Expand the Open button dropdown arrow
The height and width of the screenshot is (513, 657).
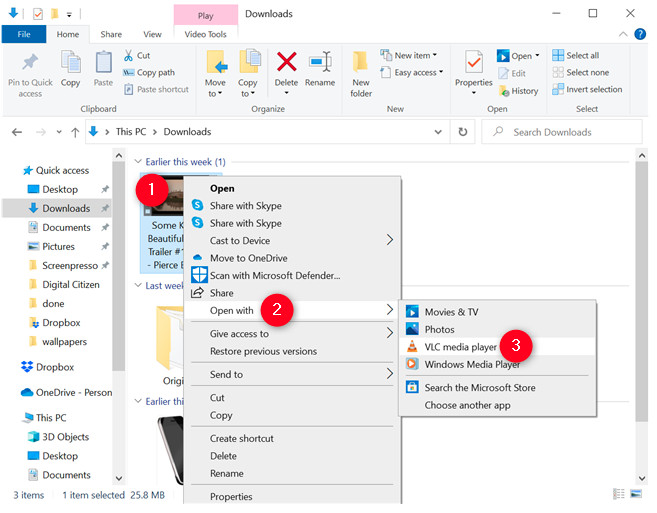click(x=537, y=55)
